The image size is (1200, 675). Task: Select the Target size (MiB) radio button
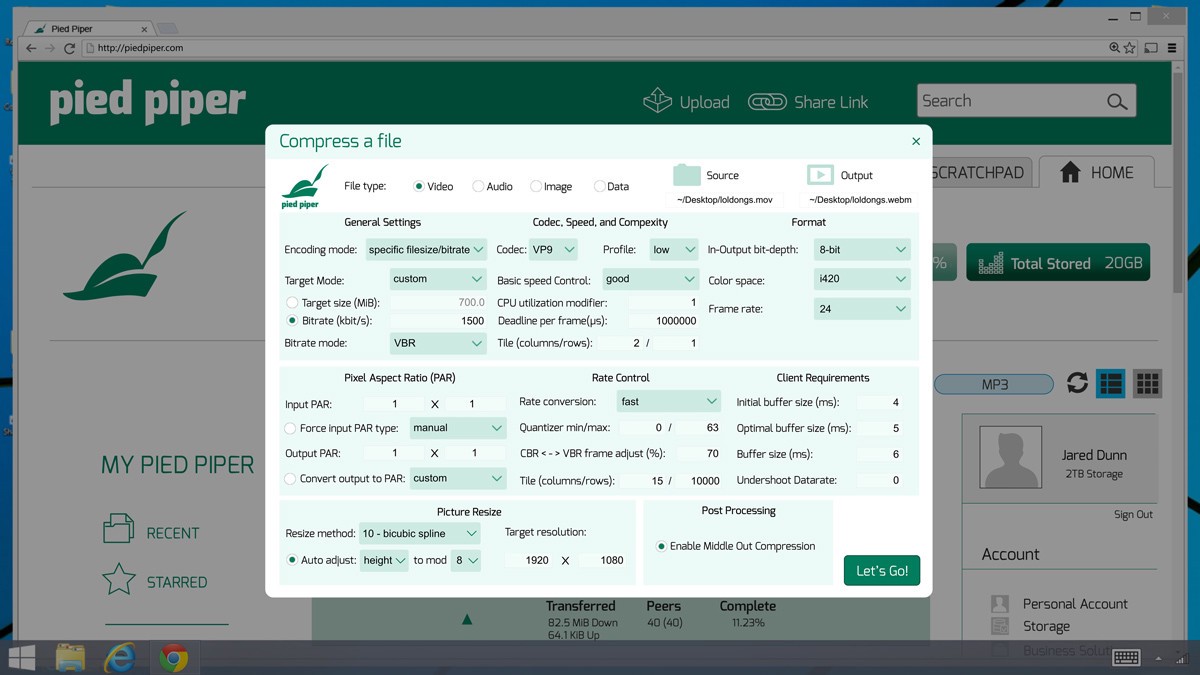(292, 302)
